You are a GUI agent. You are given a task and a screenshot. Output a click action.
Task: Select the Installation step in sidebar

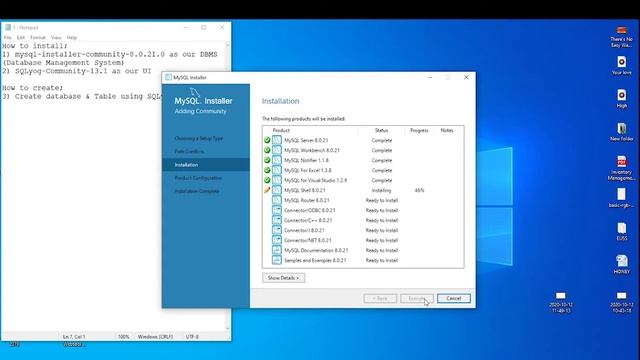click(206, 164)
